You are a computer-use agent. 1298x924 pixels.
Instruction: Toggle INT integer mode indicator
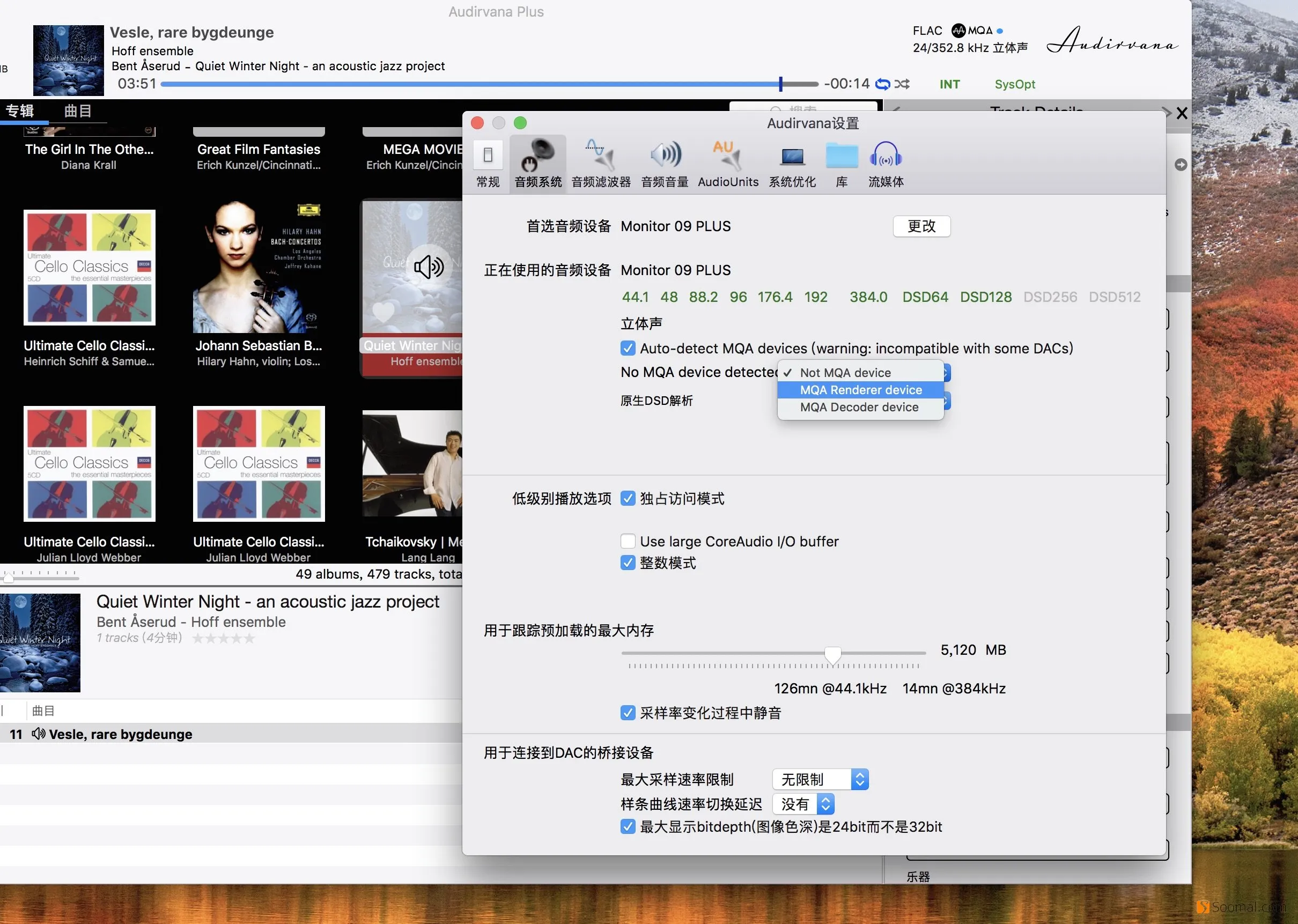949,84
